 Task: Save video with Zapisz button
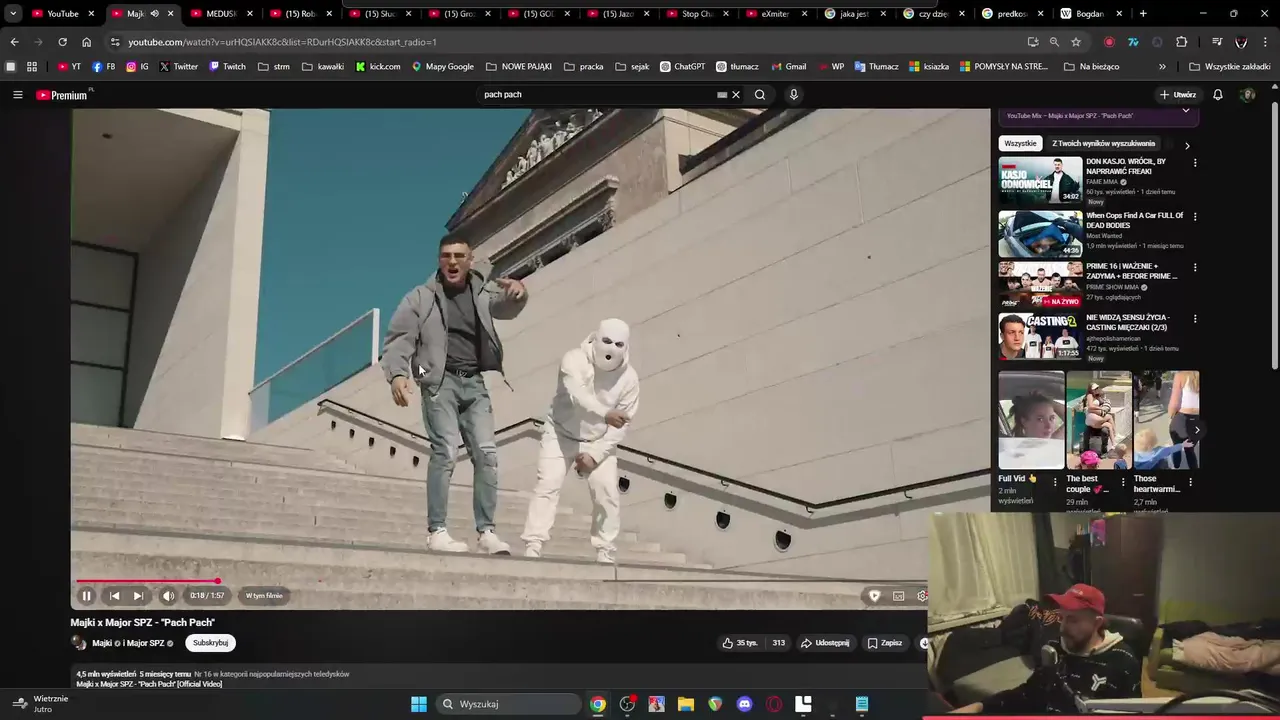(x=885, y=643)
